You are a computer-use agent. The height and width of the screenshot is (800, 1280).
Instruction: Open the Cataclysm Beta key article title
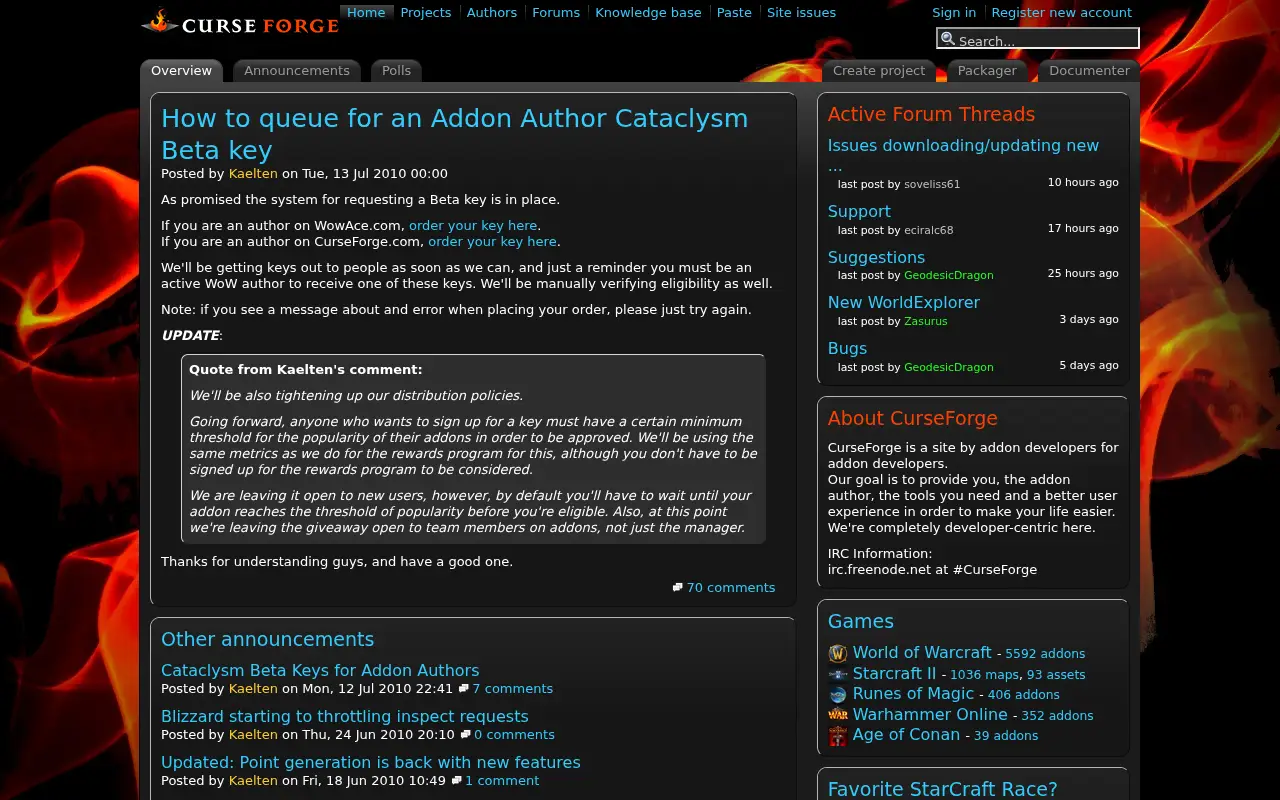(x=455, y=134)
